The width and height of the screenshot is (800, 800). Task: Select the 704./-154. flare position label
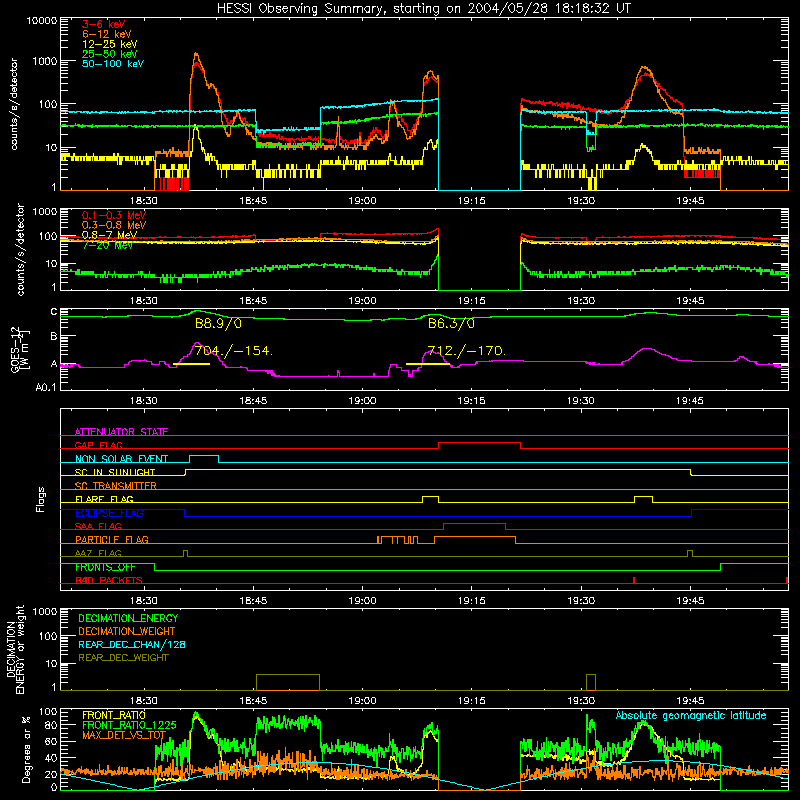(234, 351)
